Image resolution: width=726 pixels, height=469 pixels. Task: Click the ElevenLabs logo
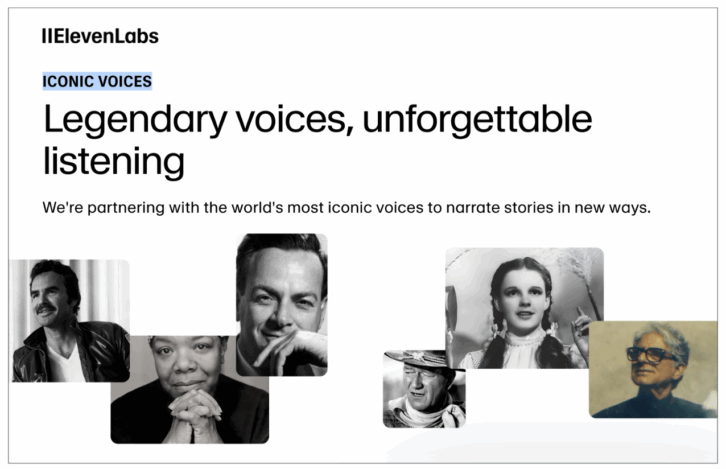[100, 37]
